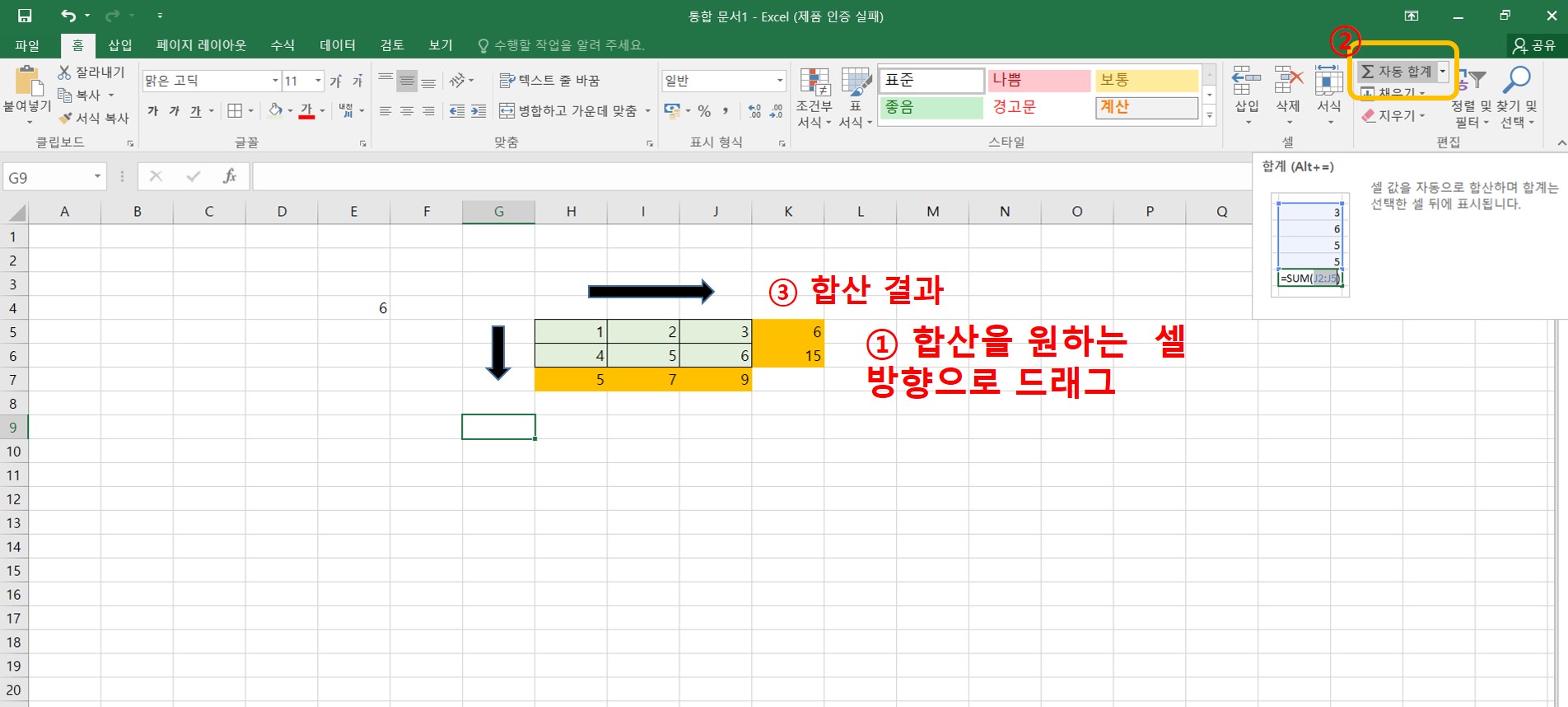Select column G header
Image resolution: width=1568 pixels, height=707 pixels.
tap(498, 212)
